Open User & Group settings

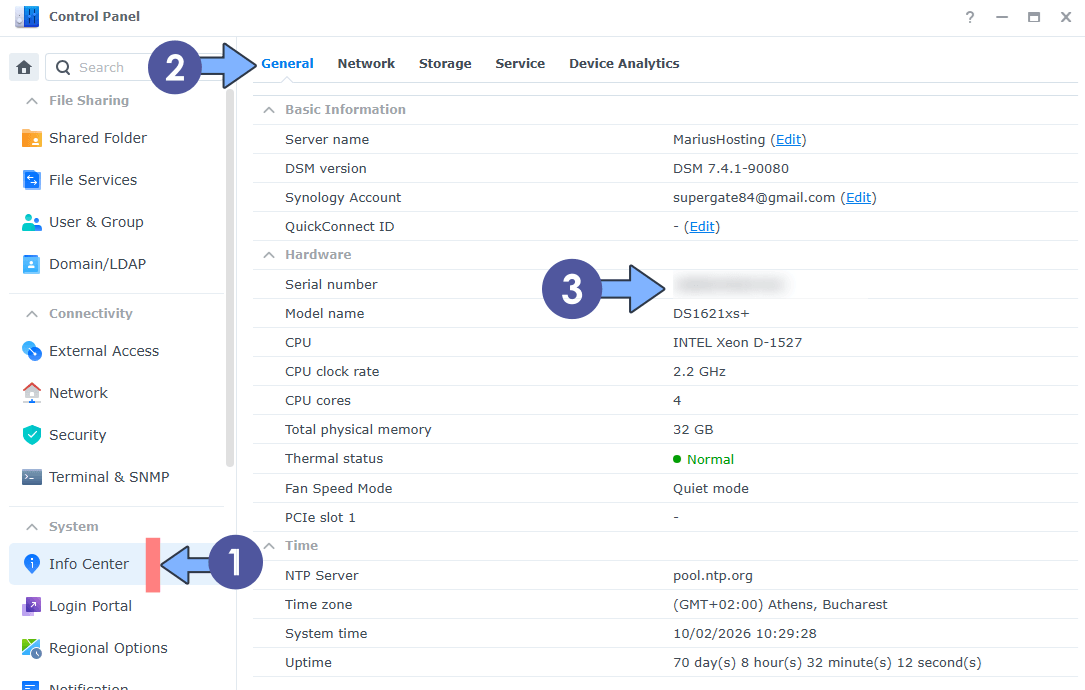click(x=96, y=222)
